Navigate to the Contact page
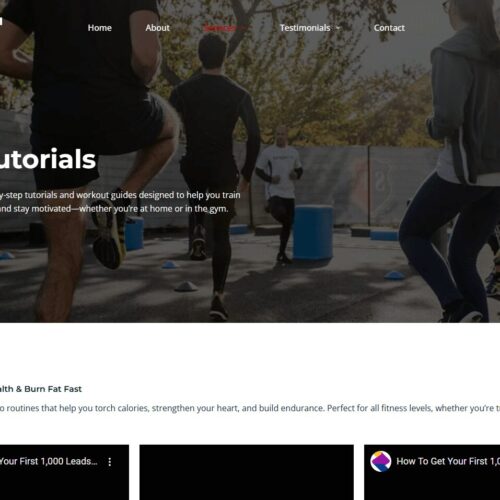The width and height of the screenshot is (500, 500). (x=389, y=28)
